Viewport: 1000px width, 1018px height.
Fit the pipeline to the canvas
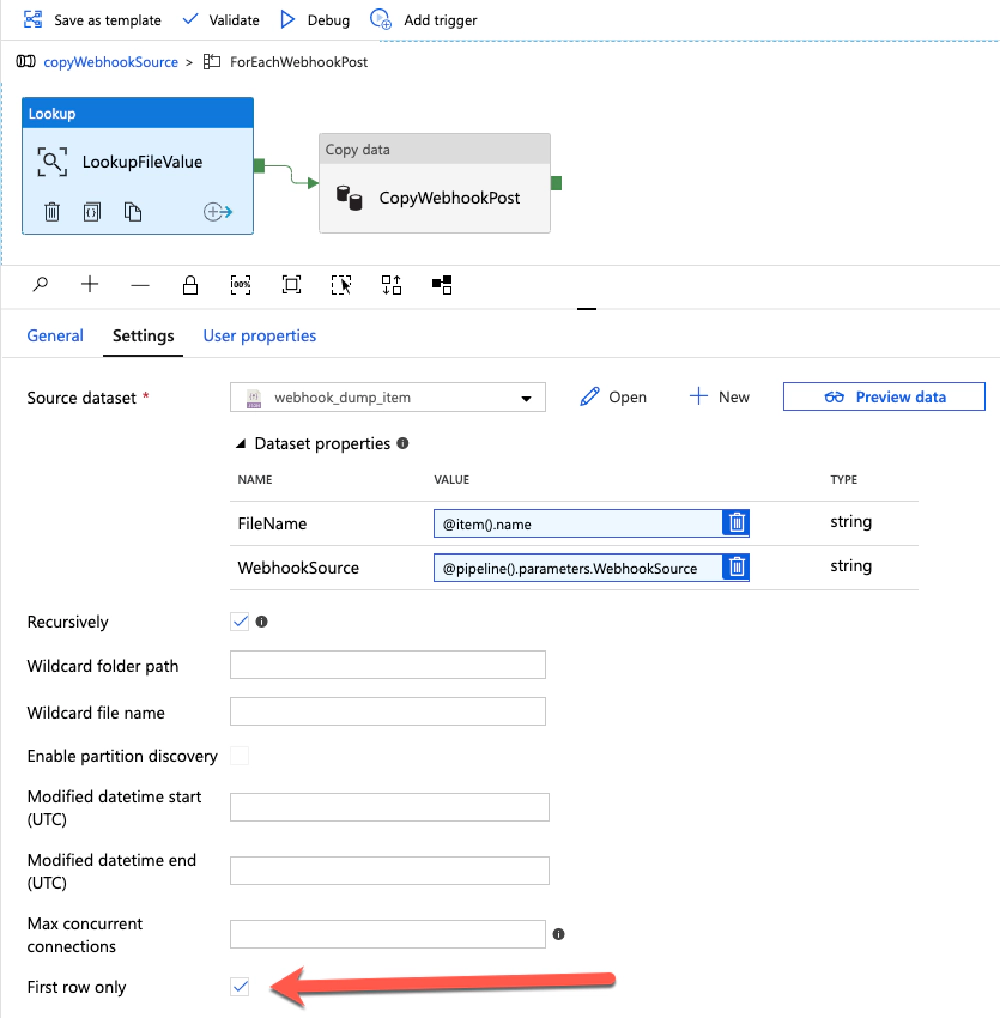pyautogui.click(x=291, y=284)
